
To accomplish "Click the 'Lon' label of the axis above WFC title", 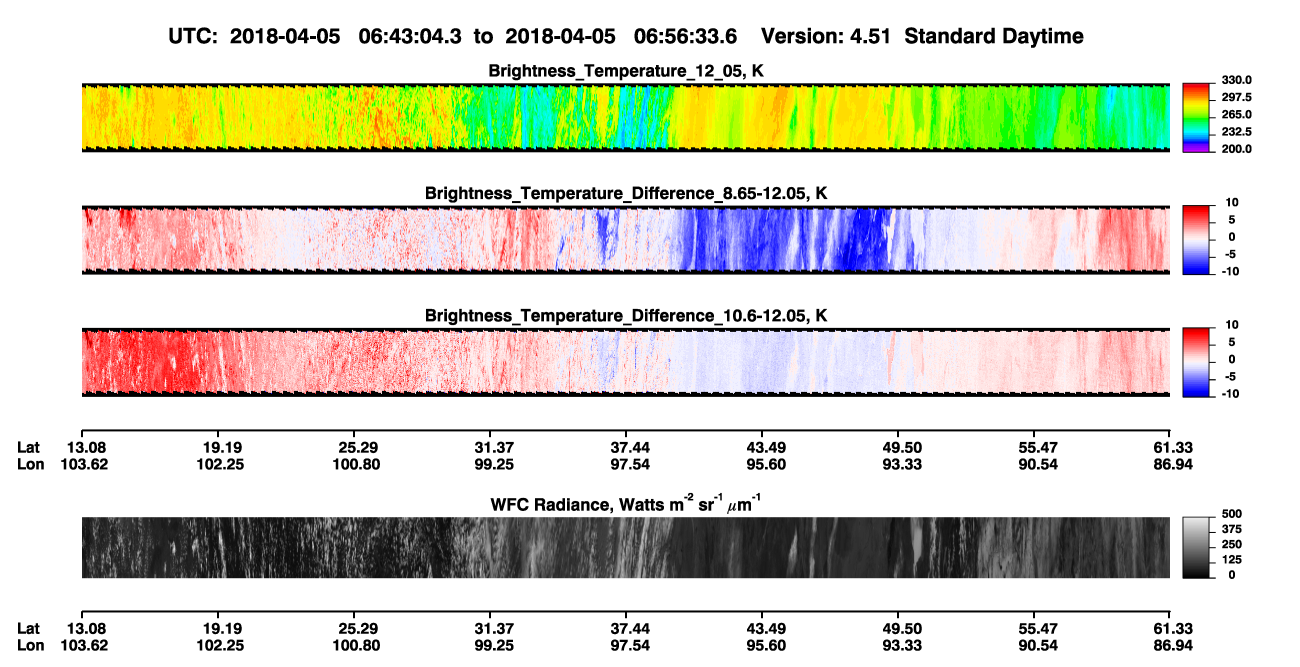I will 31,464.
